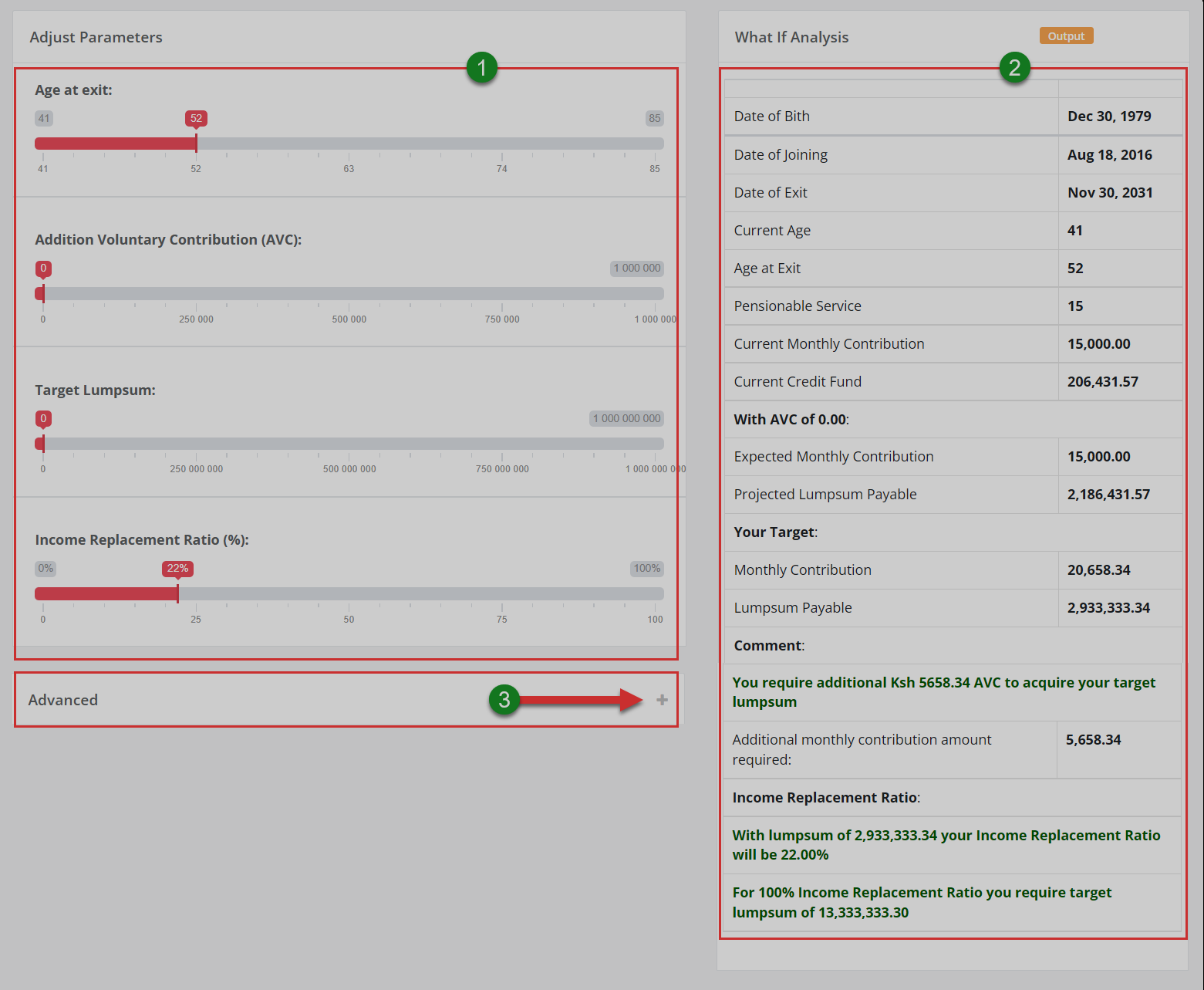The width and height of the screenshot is (1204, 990).
Task: Click the Age at exit handle showing 52
Action: (x=196, y=143)
